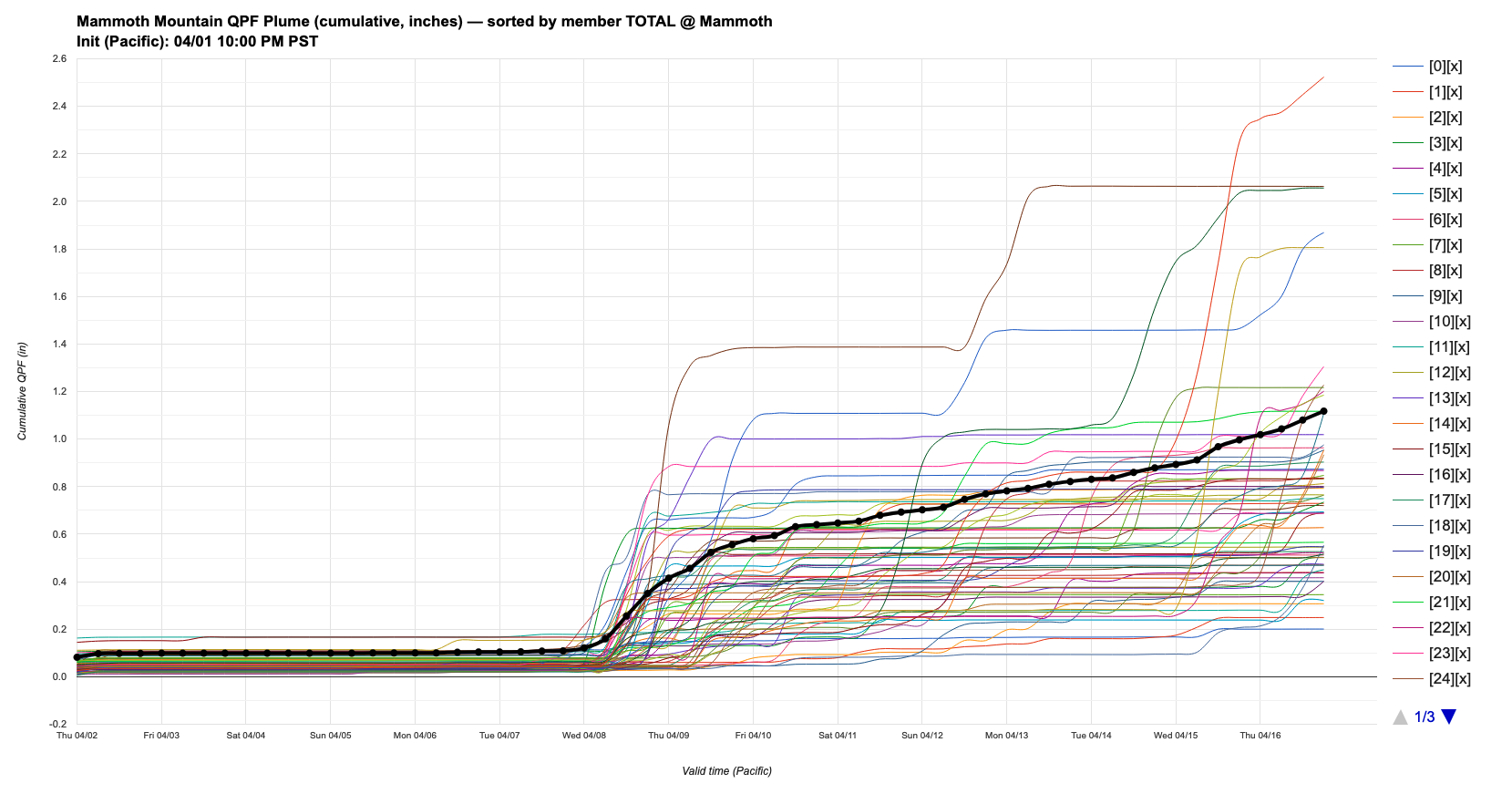Viewport: 1512px width, 794px height.
Task: Click the first dot of the black mean line
Action: click(77, 657)
